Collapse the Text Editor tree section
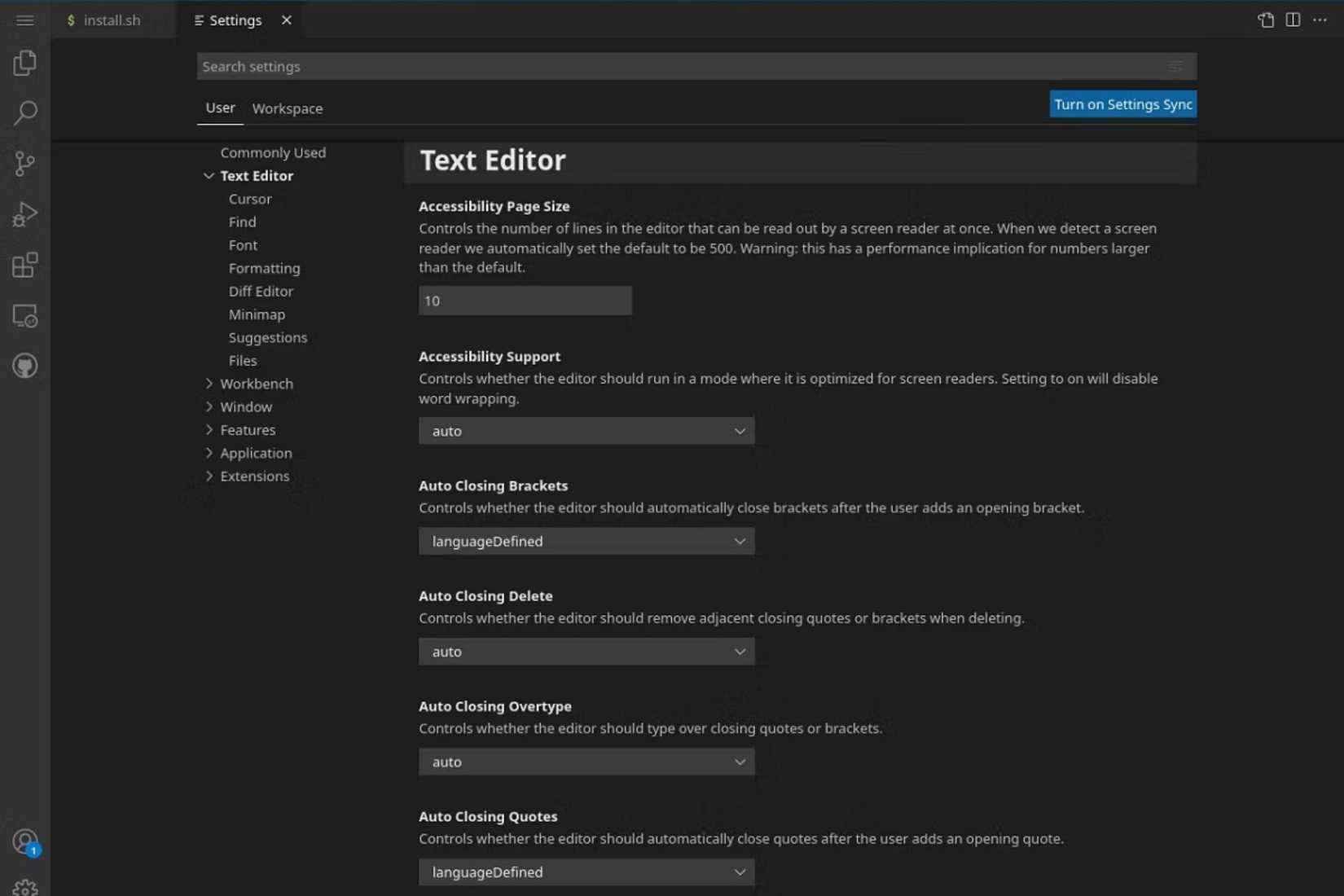The width and height of the screenshot is (1344, 896). [209, 176]
